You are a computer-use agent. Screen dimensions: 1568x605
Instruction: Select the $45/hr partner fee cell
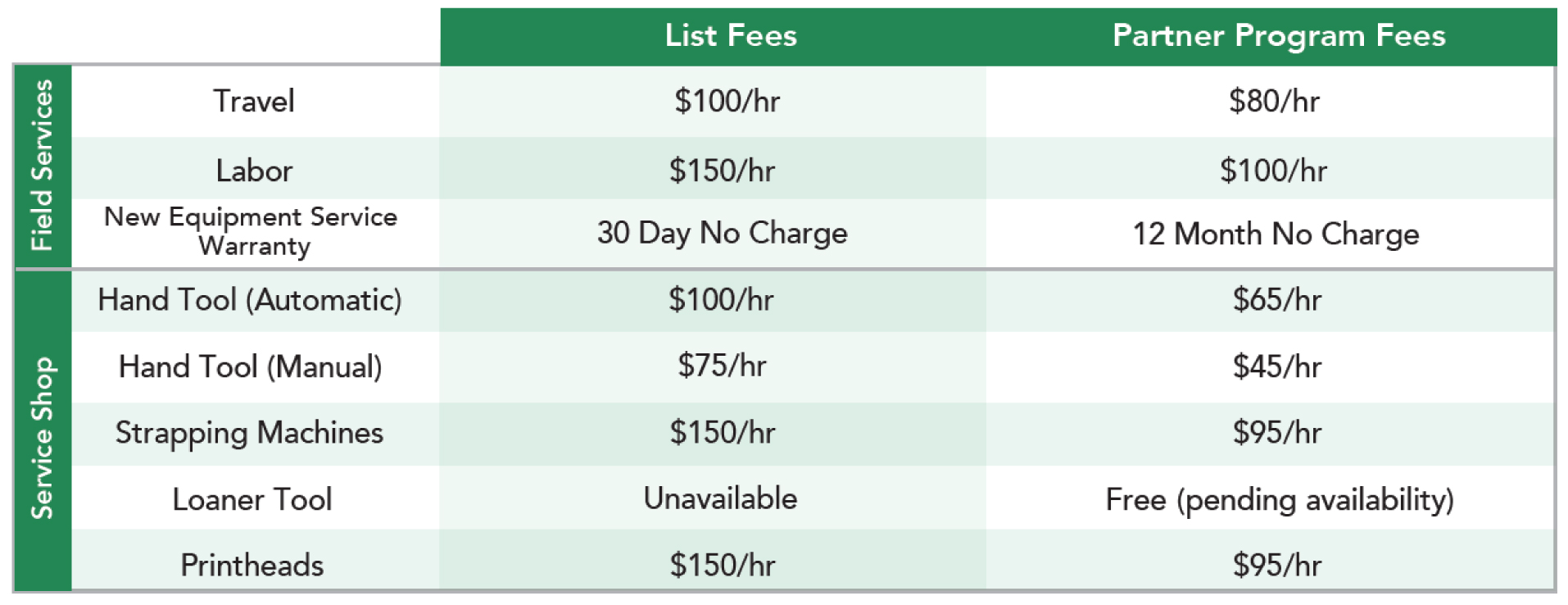coord(1277,366)
